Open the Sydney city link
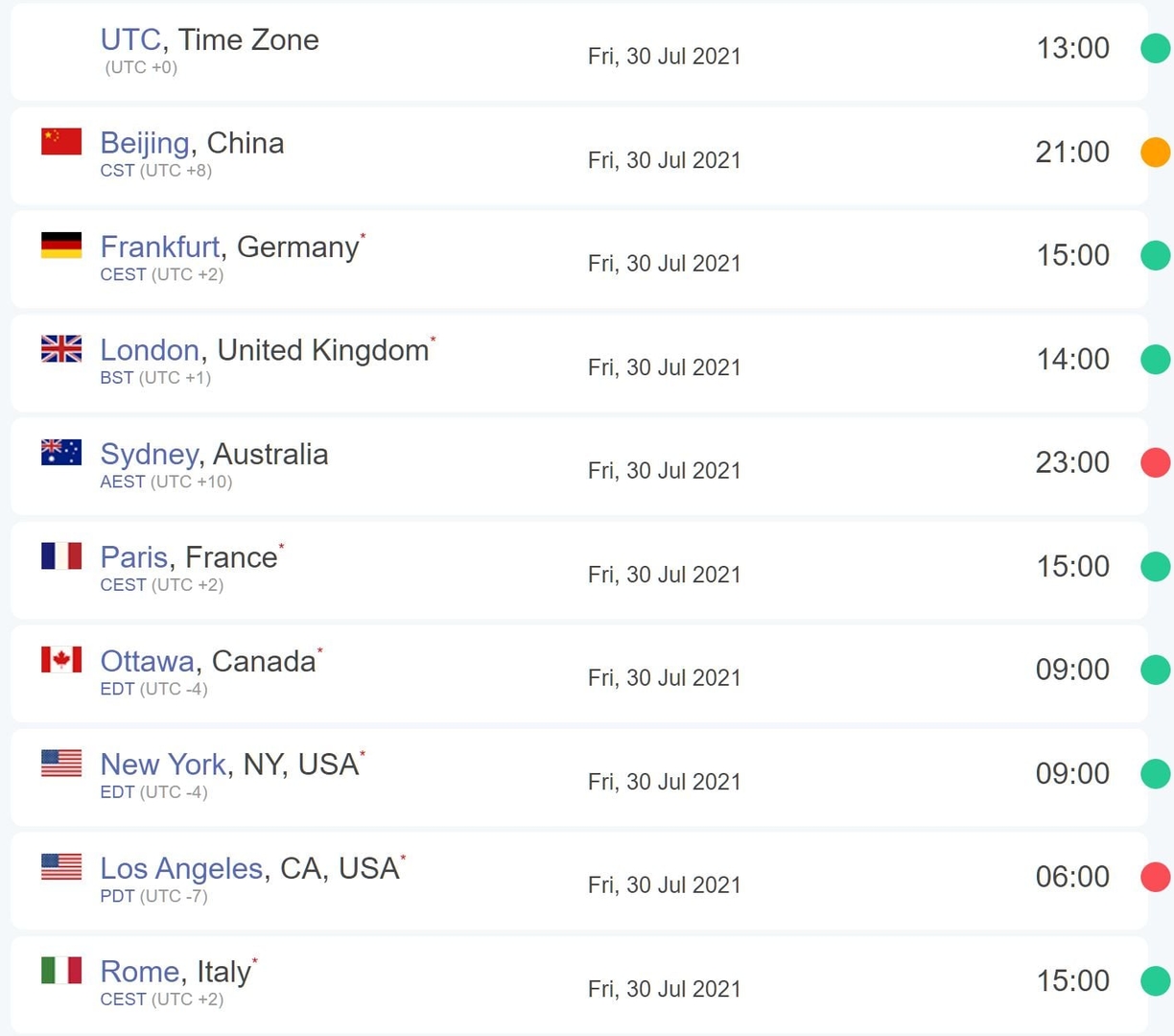The width and height of the screenshot is (1174, 1036). pyautogui.click(x=150, y=455)
